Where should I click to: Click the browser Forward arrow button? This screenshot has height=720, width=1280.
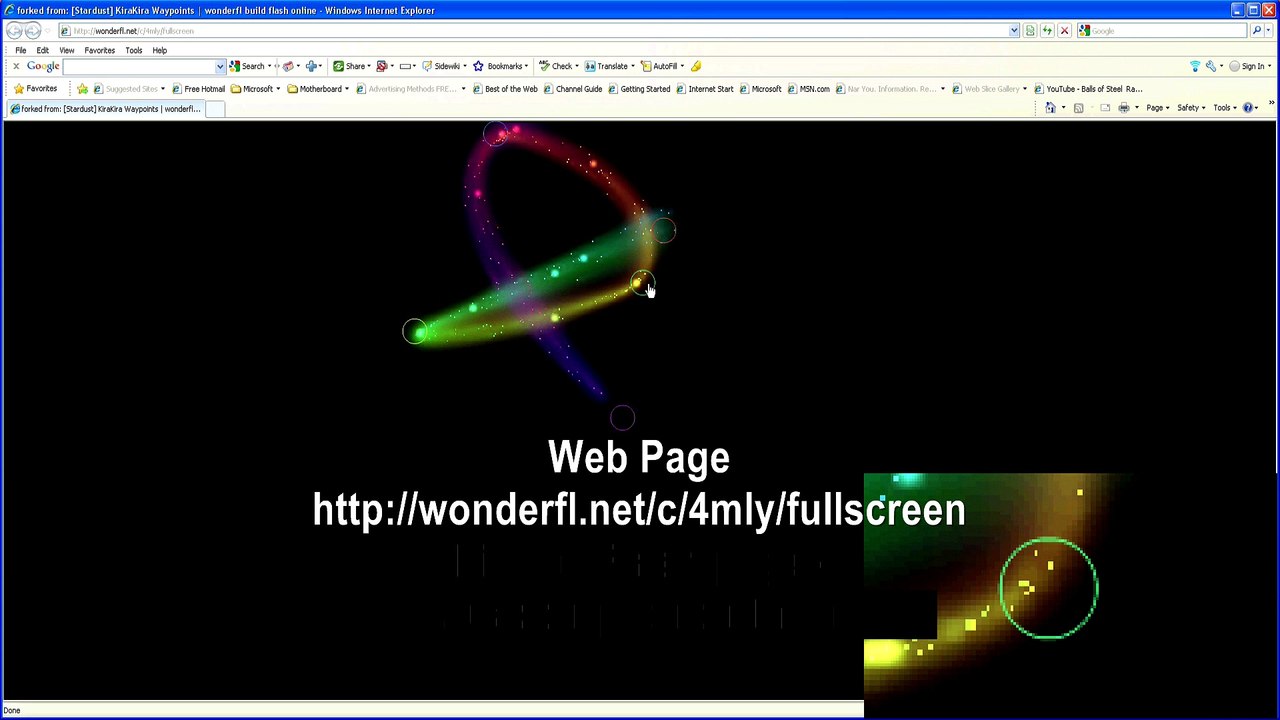(x=33, y=31)
